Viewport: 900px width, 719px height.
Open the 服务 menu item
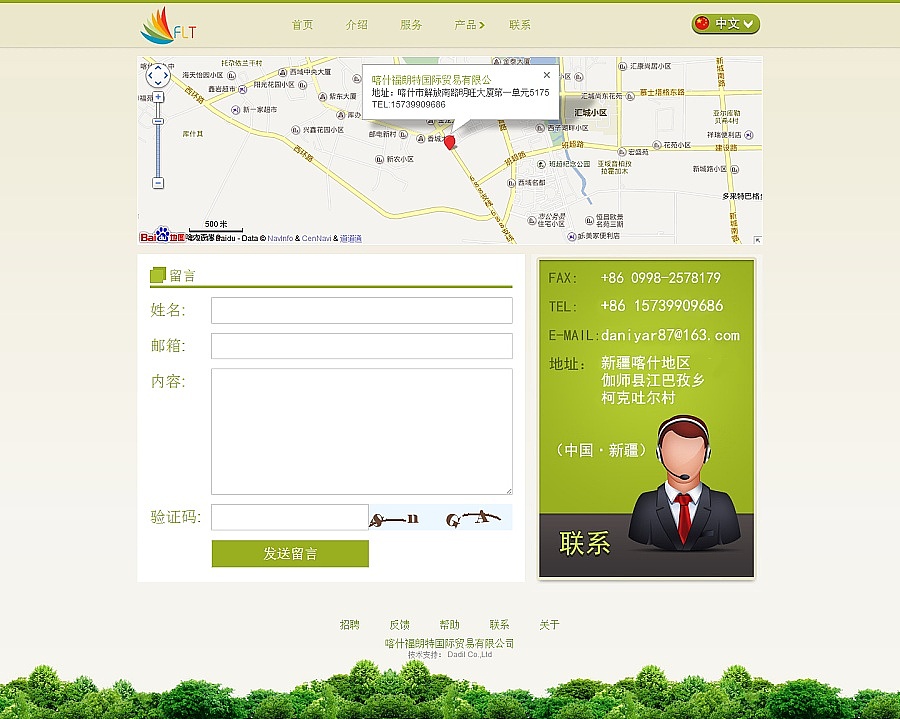[x=411, y=25]
